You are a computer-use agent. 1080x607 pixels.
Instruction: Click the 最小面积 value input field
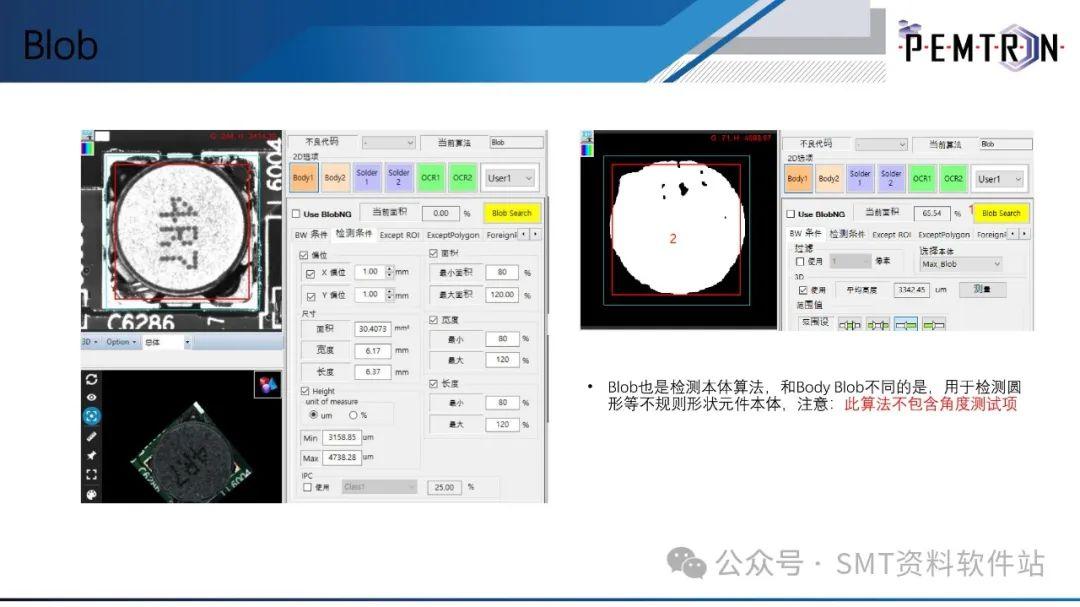(x=500, y=271)
